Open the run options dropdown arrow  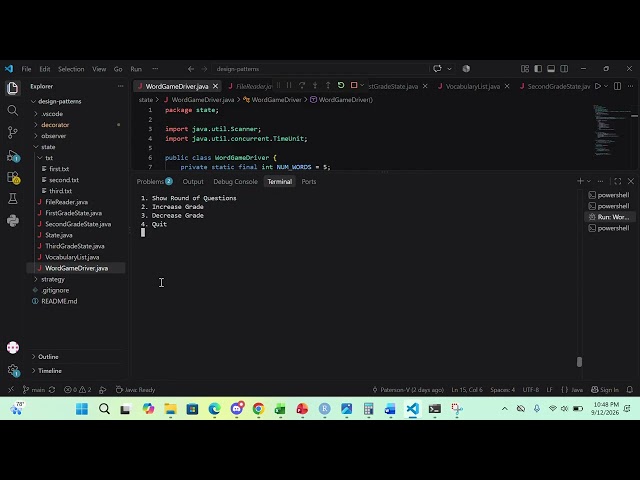click(606, 86)
